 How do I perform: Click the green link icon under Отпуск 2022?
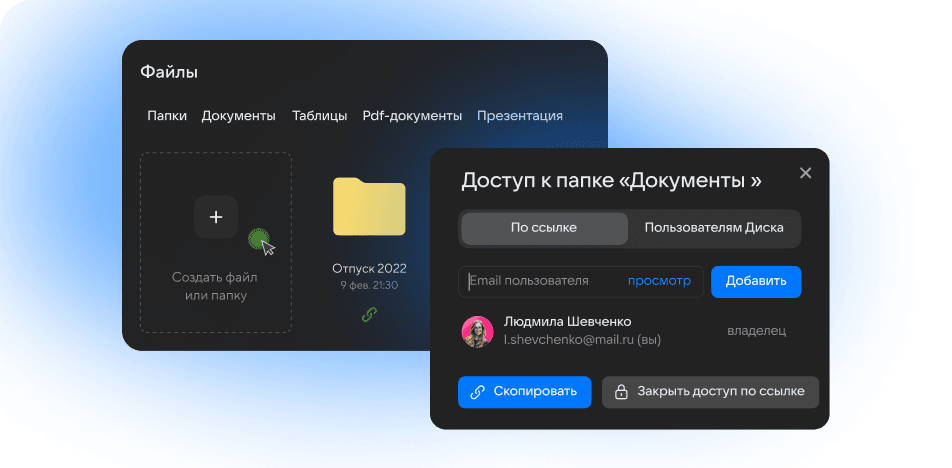point(369,314)
